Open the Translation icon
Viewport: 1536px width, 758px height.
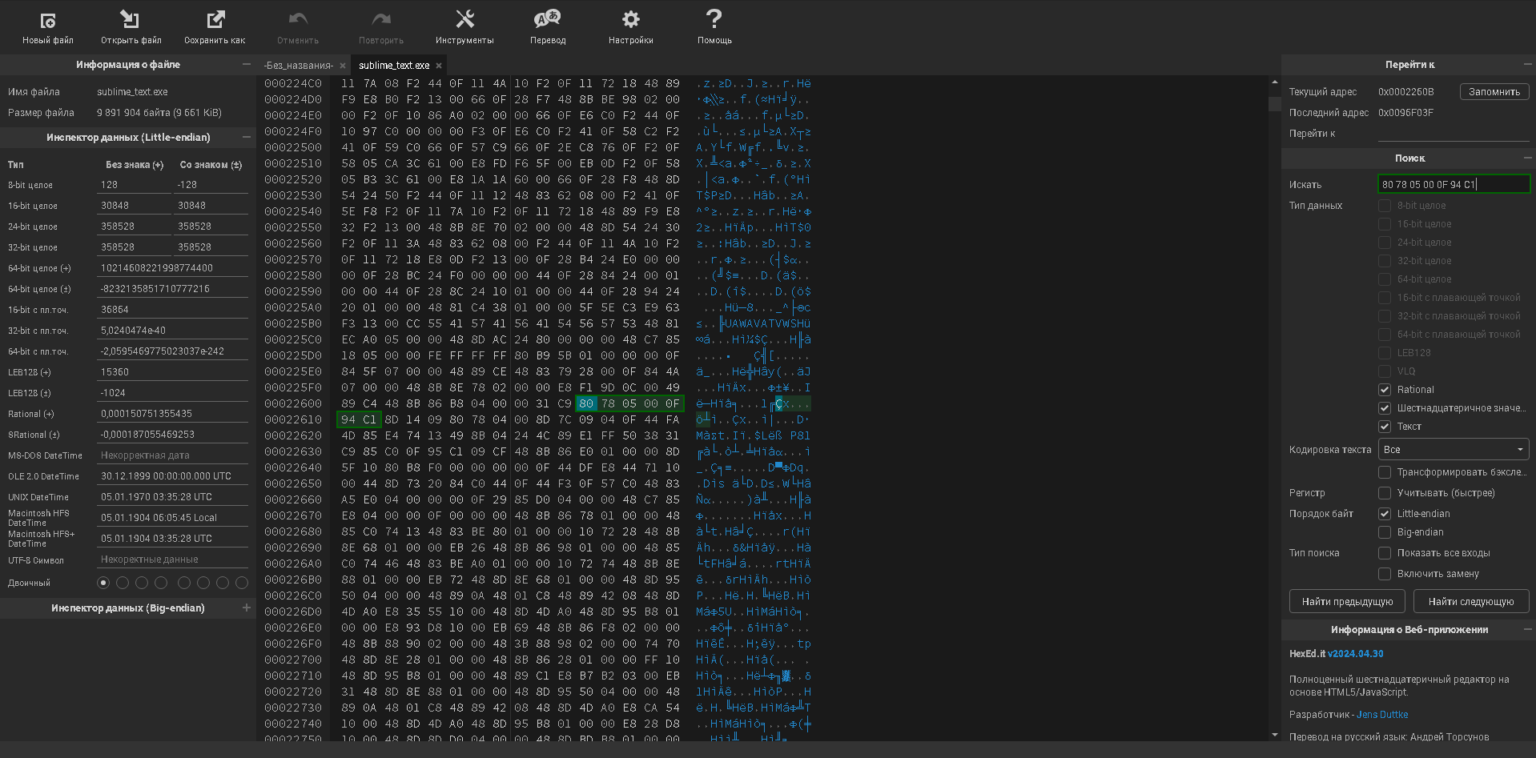[x=547, y=20]
